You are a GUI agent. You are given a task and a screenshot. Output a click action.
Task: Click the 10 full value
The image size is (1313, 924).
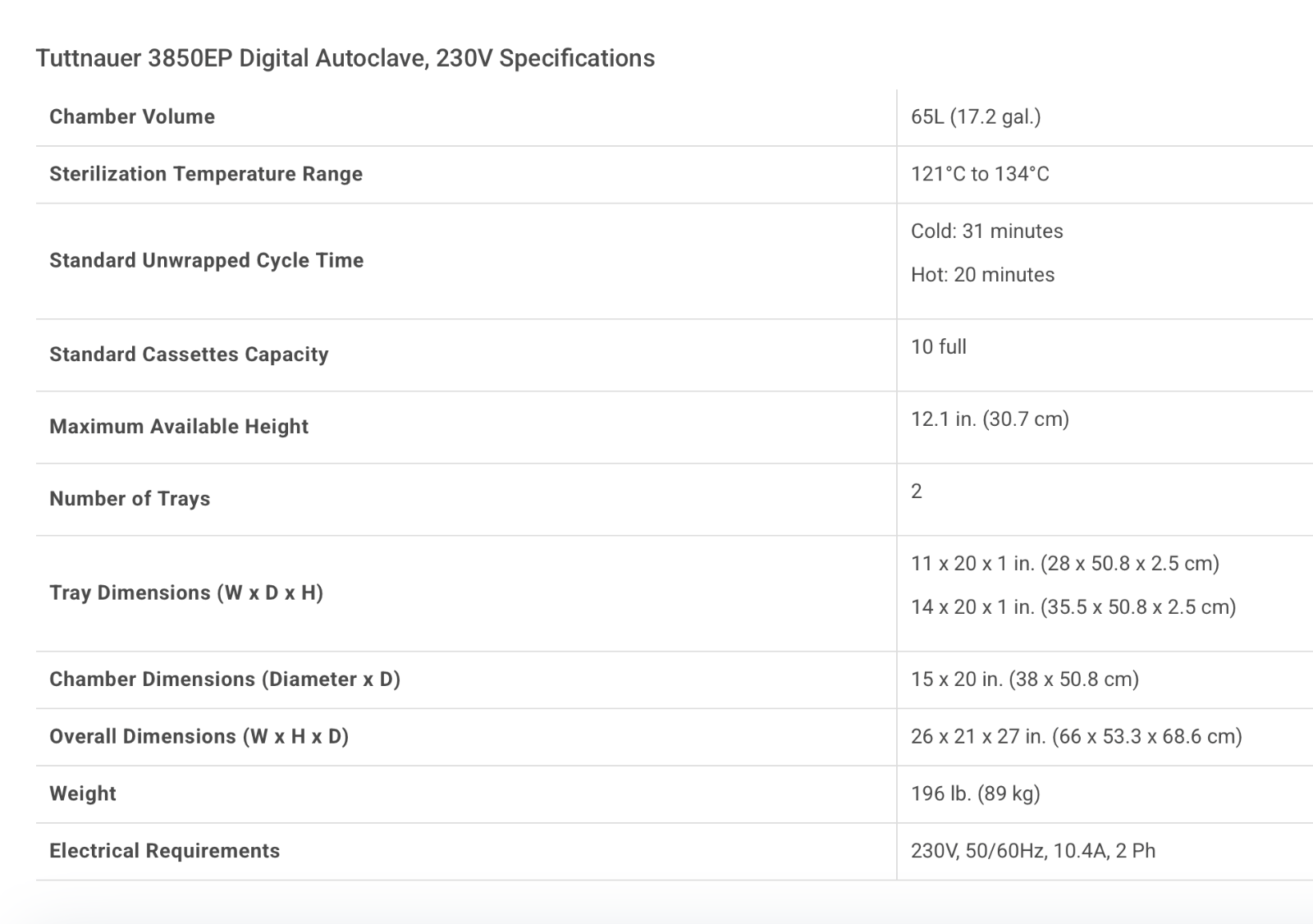(x=938, y=346)
